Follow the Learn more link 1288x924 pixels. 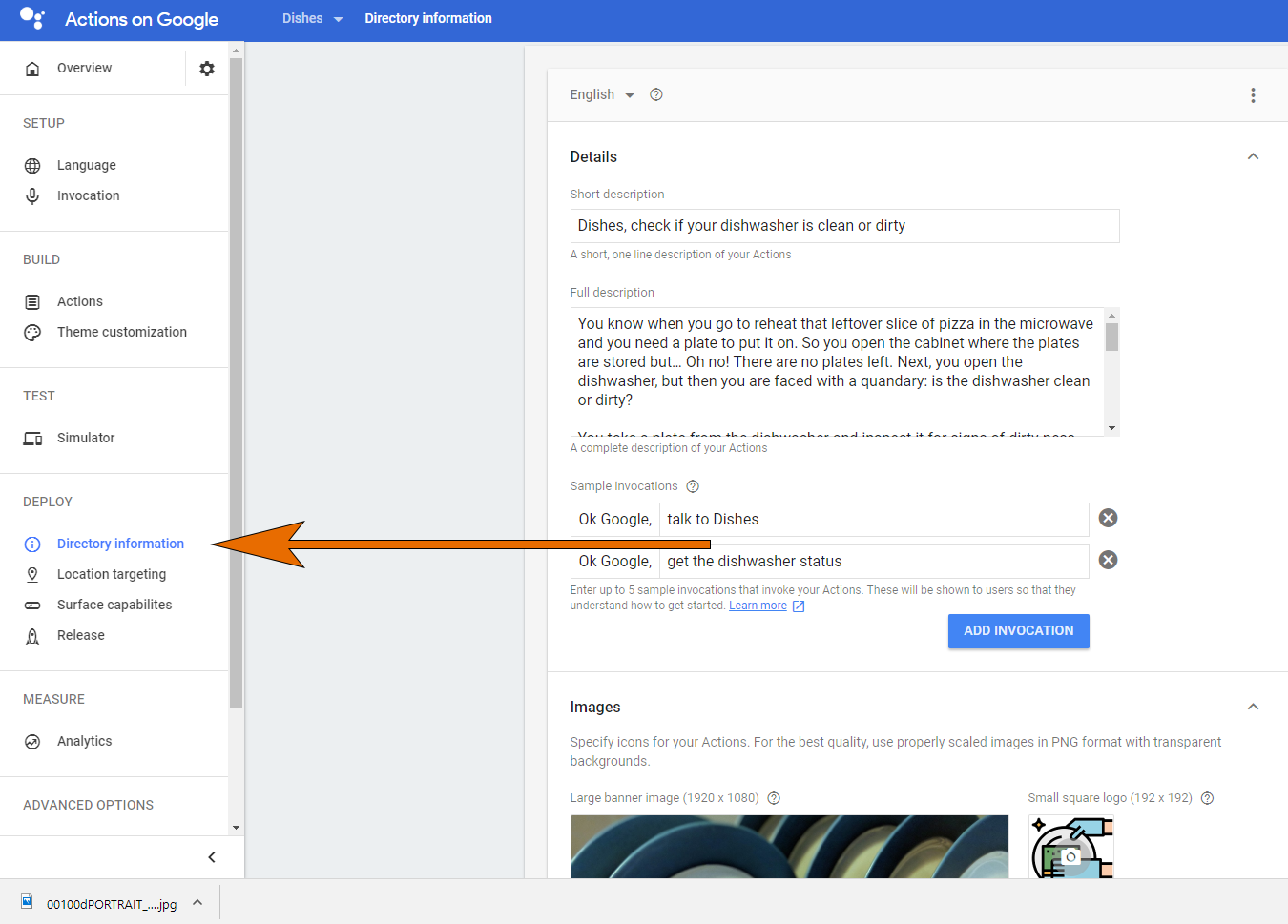[x=758, y=606]
